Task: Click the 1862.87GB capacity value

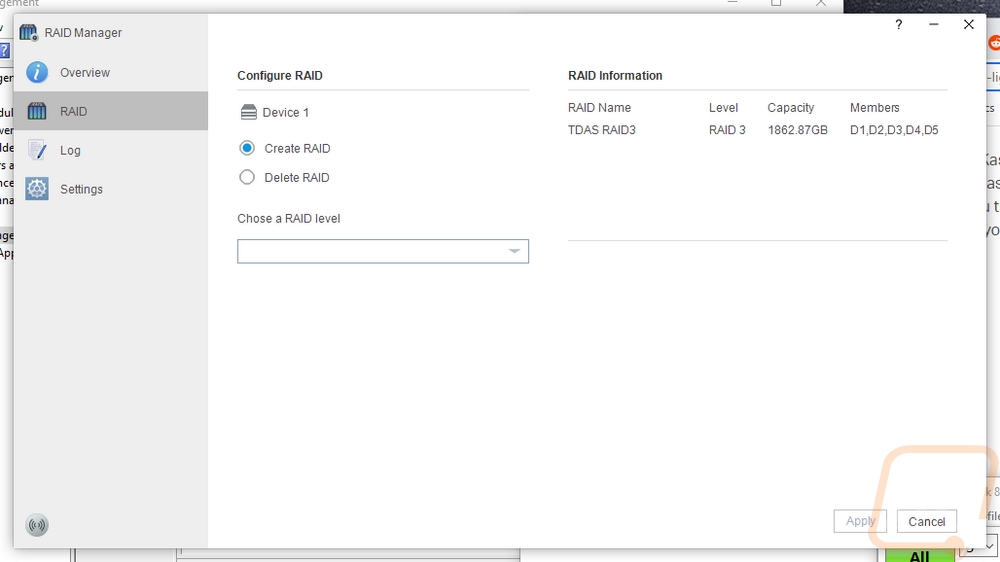Action: click(797, 130)
